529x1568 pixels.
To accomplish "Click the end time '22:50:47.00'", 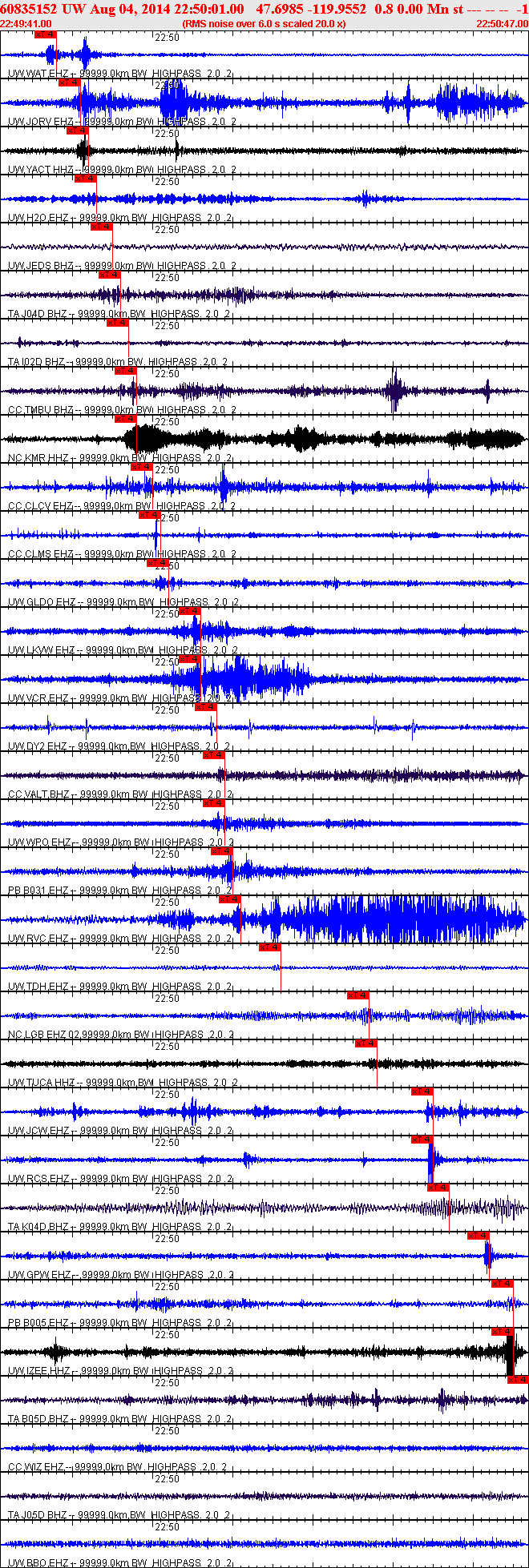I will click(502, 24).
